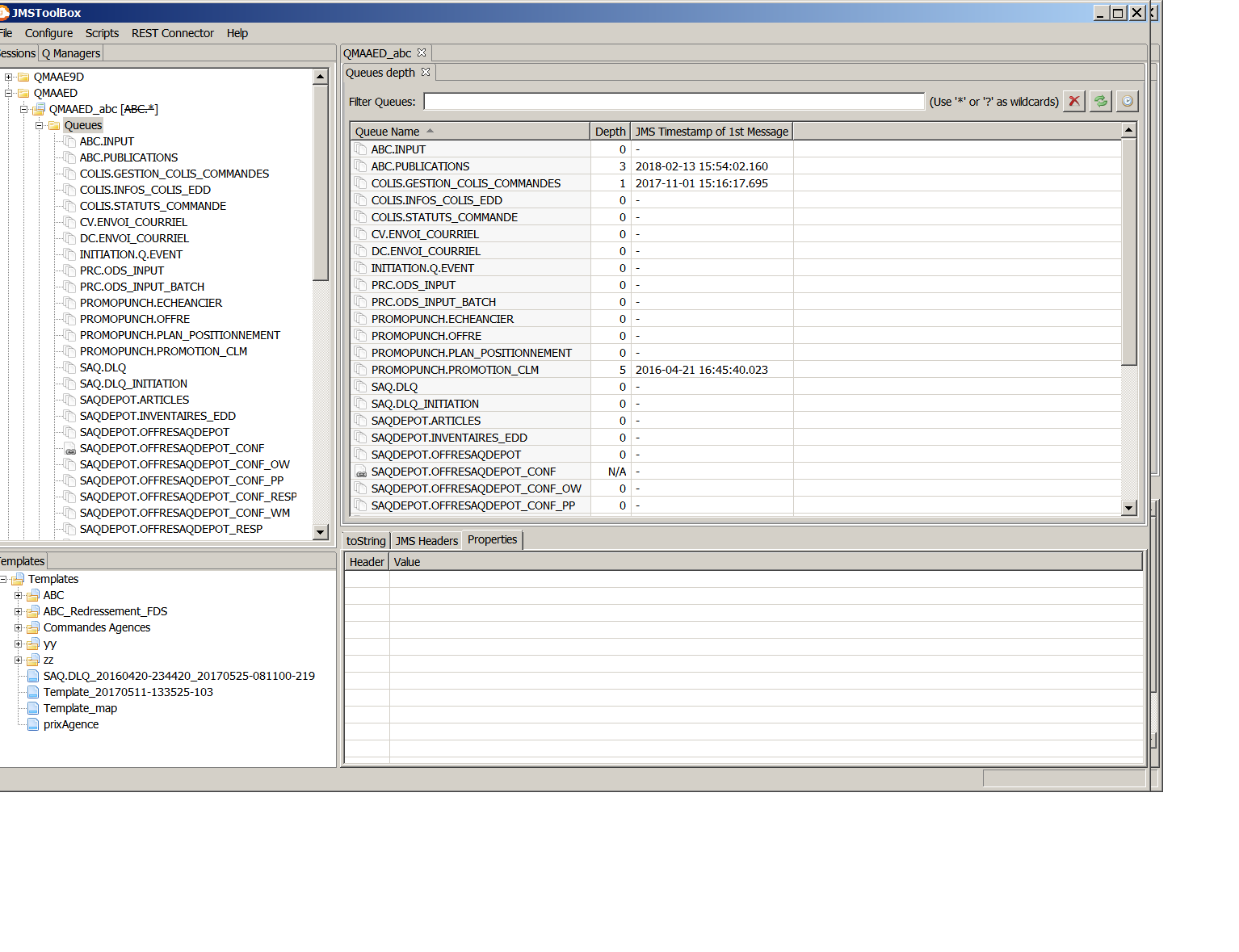The image size is (1239, 952).
Task: Collapse the root Templates node
Action: (x=3, y=579)
